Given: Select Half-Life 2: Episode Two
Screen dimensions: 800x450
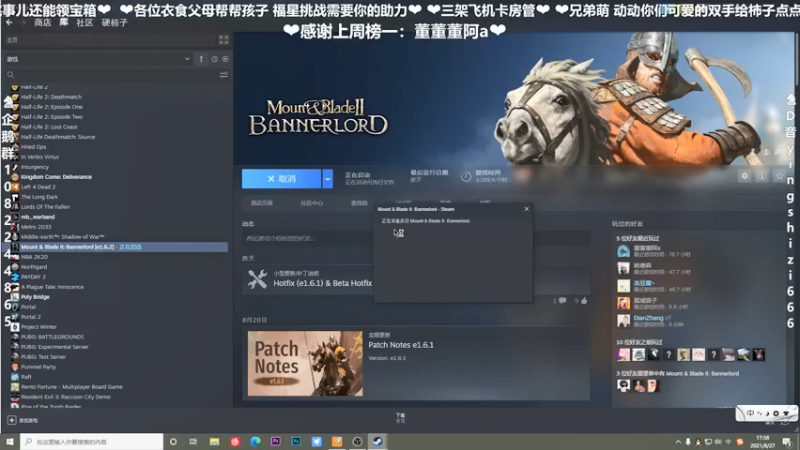Looking at the screenshot, I should point(52,117).
